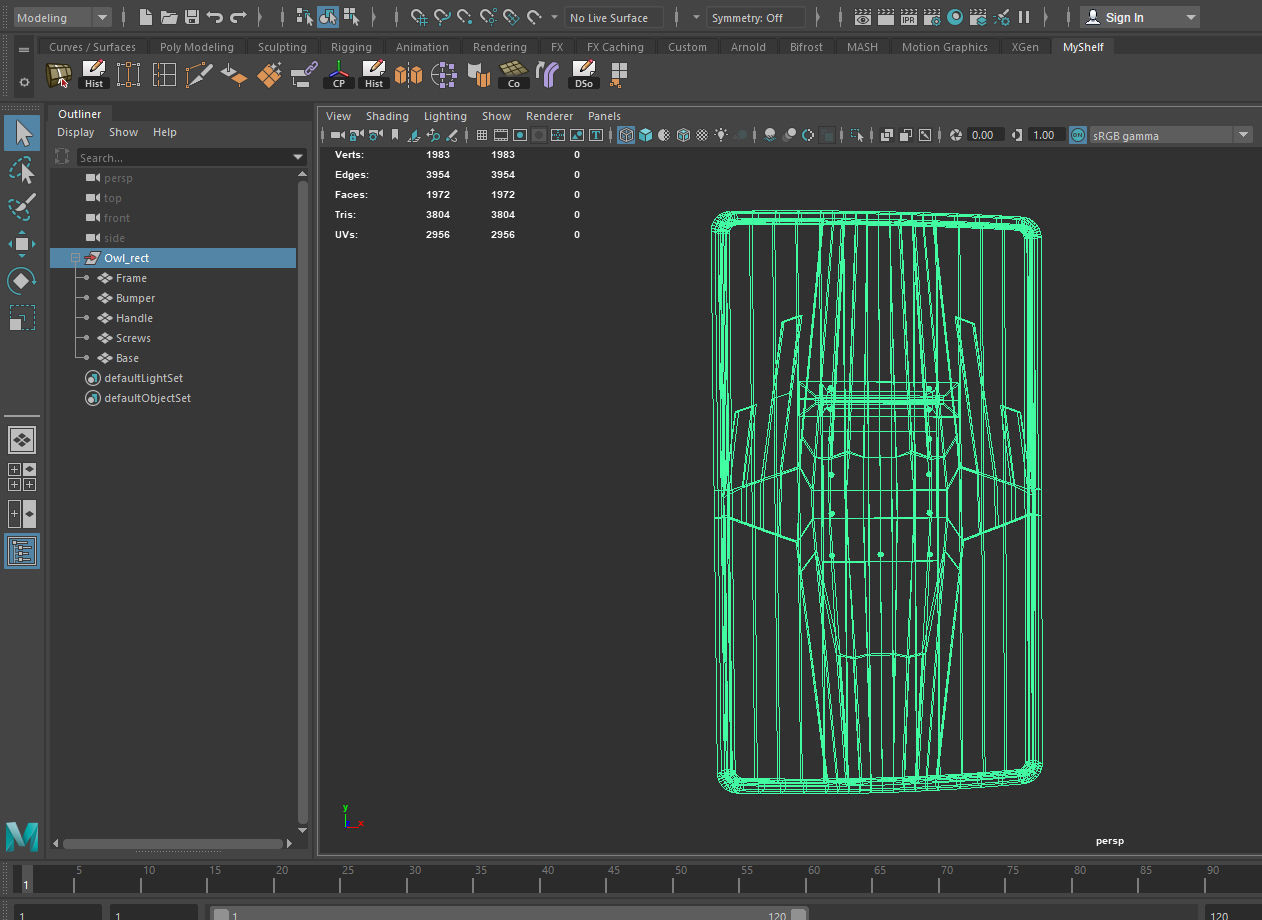
Task: Switch to the Poly Modeling shelf tab
Action: (196, 47)
